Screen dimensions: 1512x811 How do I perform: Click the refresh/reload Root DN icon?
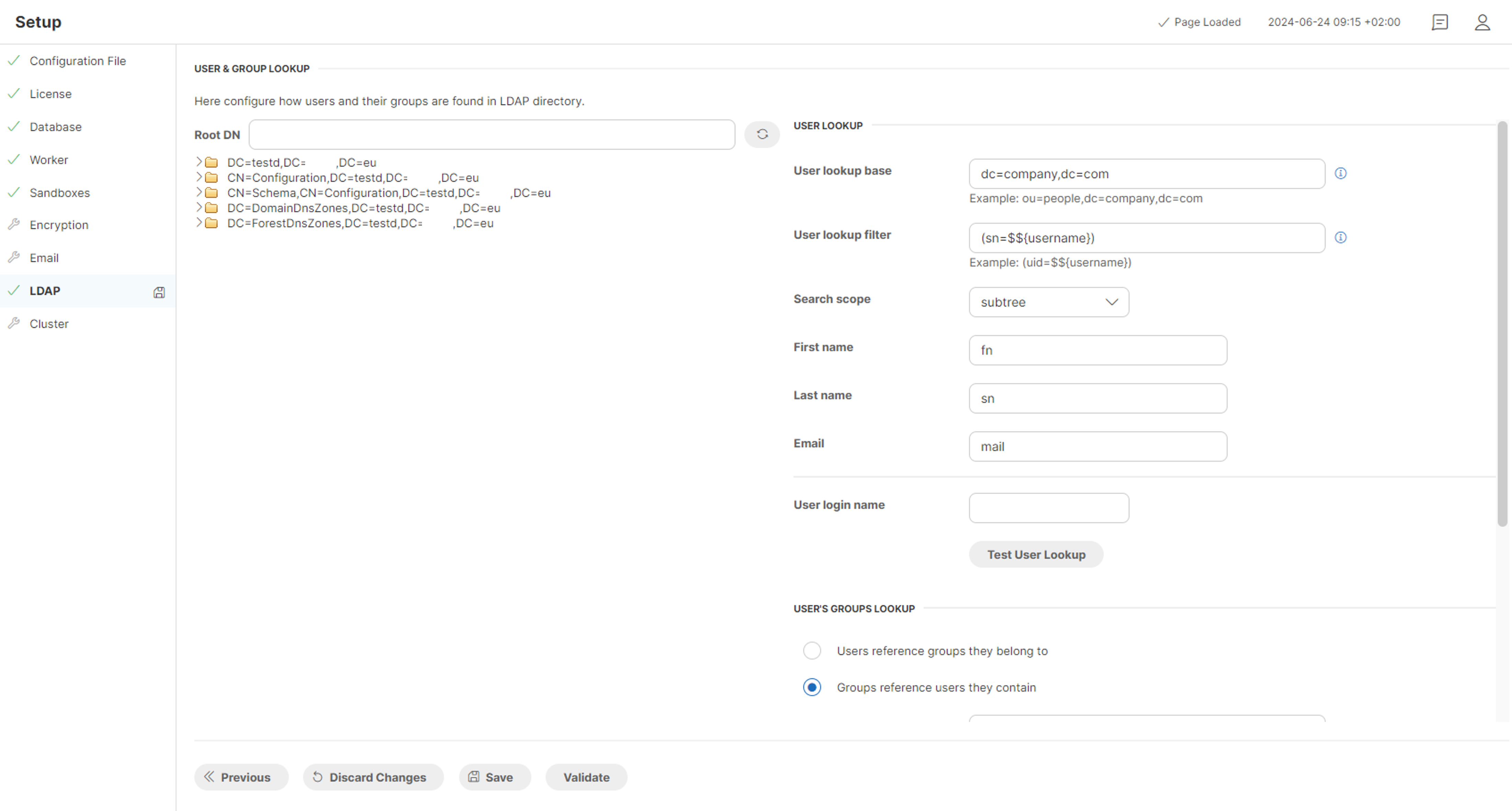[761, 133]
